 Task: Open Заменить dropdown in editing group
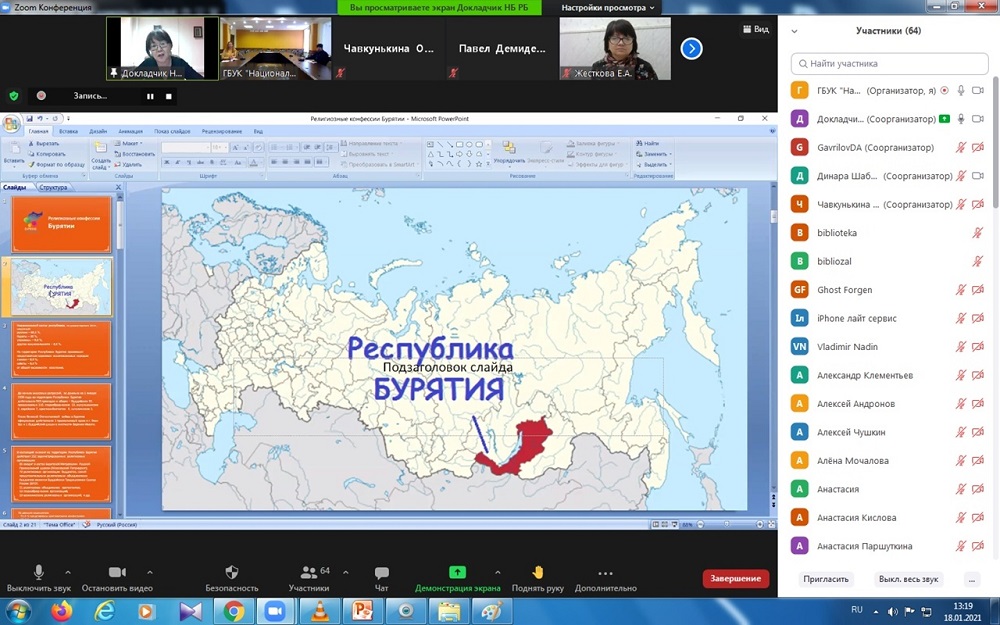pyautogui.click(x=654, y=154)
